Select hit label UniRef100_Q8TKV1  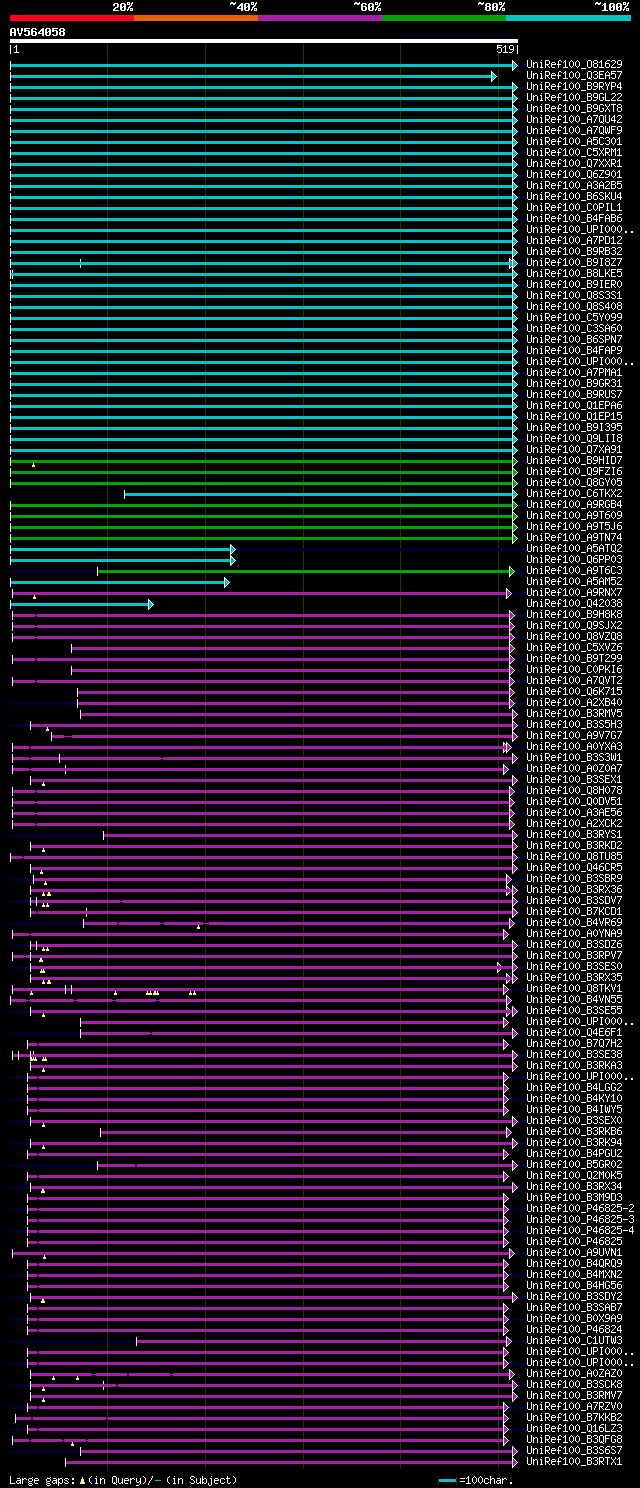click(x=574, y=988)
